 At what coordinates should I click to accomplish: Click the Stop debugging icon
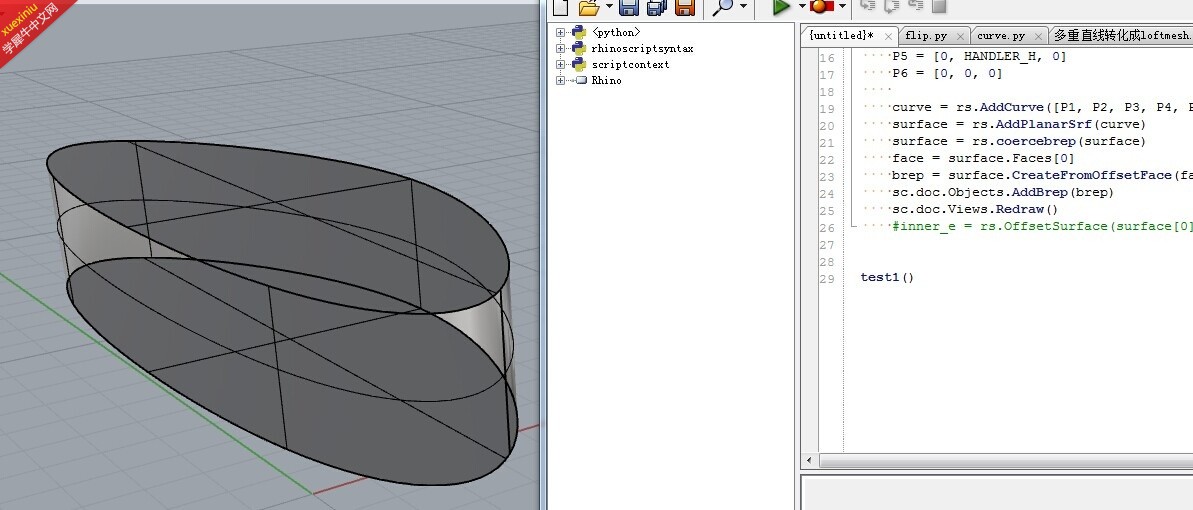[939, 6]
